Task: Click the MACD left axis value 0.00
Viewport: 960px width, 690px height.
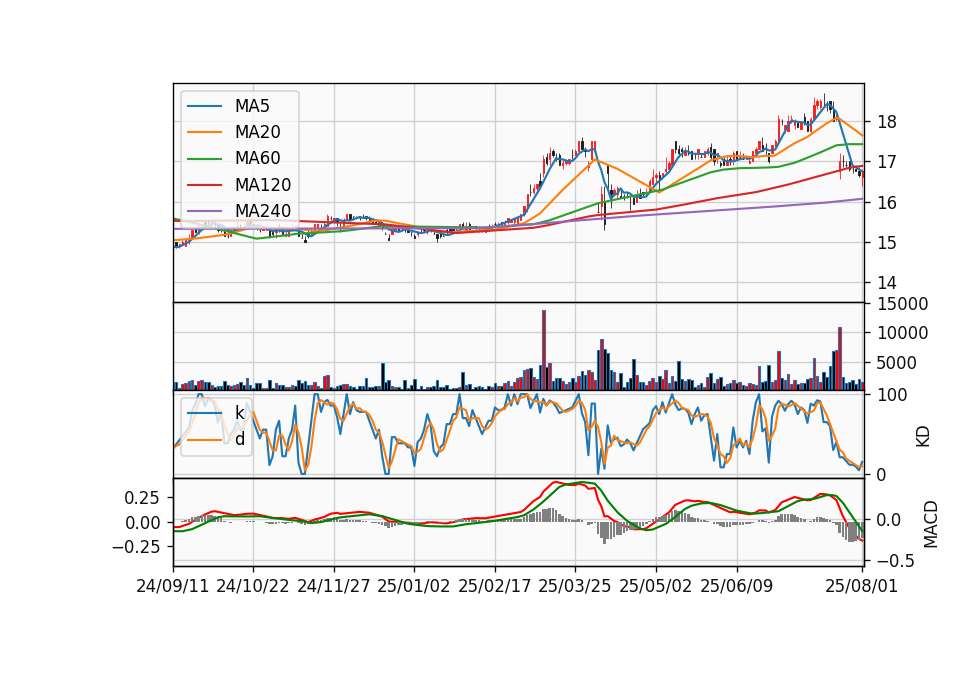Action: pos(142,523)
